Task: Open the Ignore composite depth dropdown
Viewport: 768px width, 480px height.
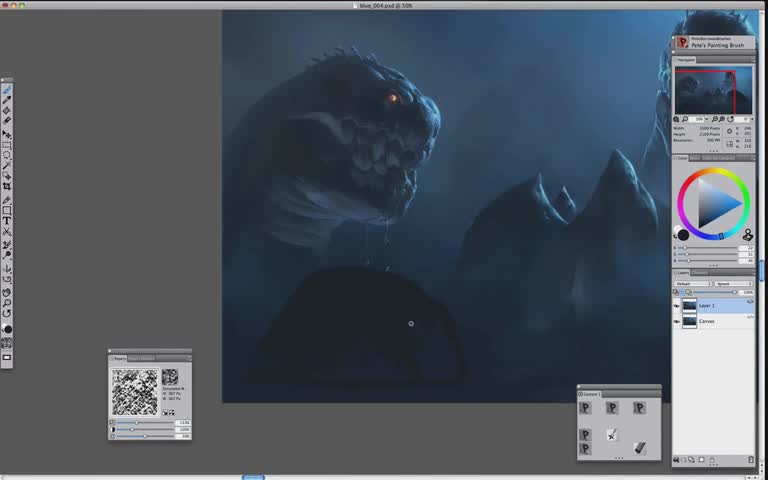Action: click(733, 284)
